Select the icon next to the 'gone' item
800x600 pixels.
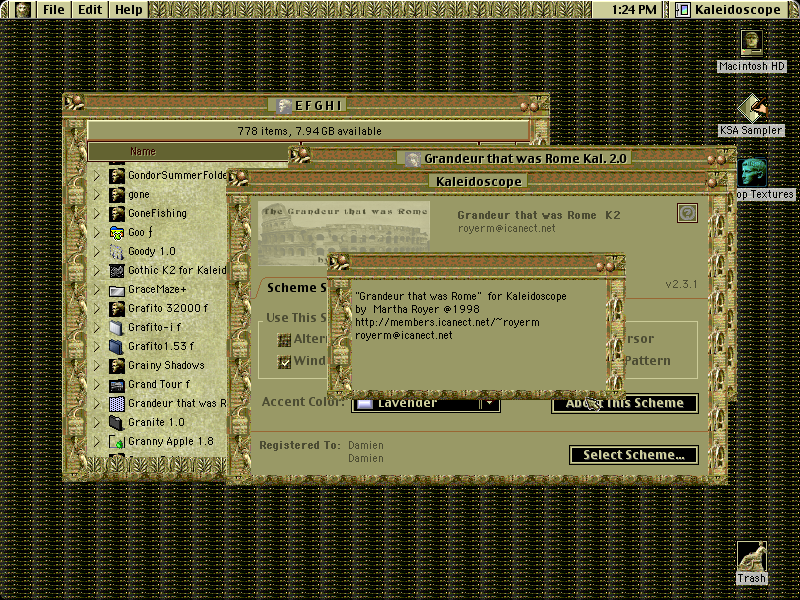point(117,194)
